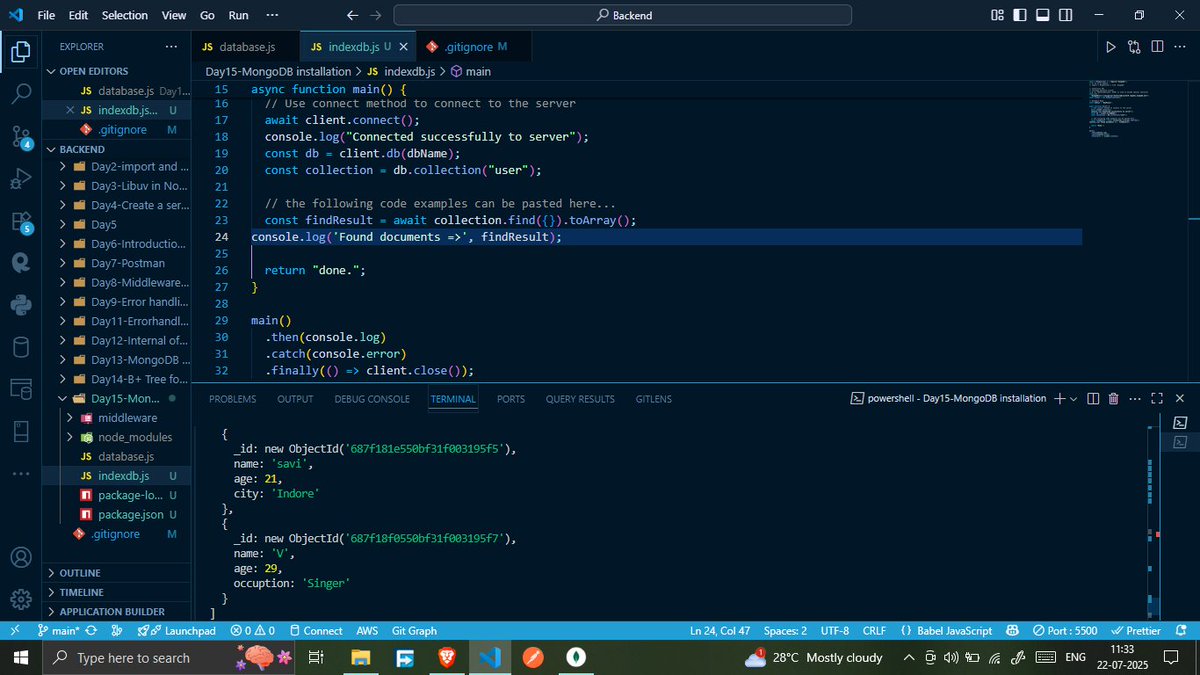Collapse the BACKEND folder section

(82, 149)
